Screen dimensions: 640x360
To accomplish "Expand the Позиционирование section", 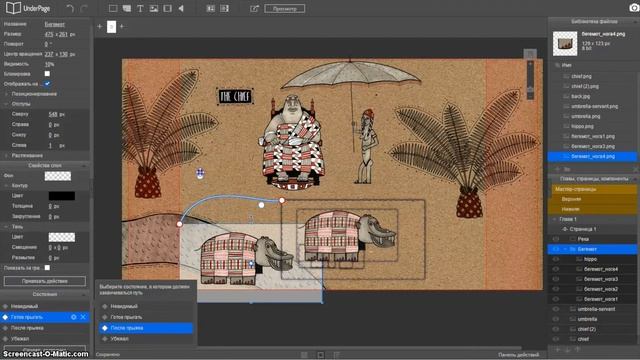I will click(x=6, y=94).
